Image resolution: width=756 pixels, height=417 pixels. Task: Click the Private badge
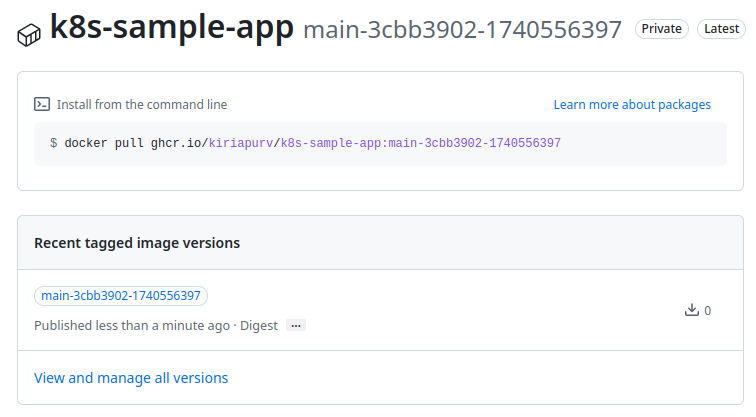click(x=661, y=29)
